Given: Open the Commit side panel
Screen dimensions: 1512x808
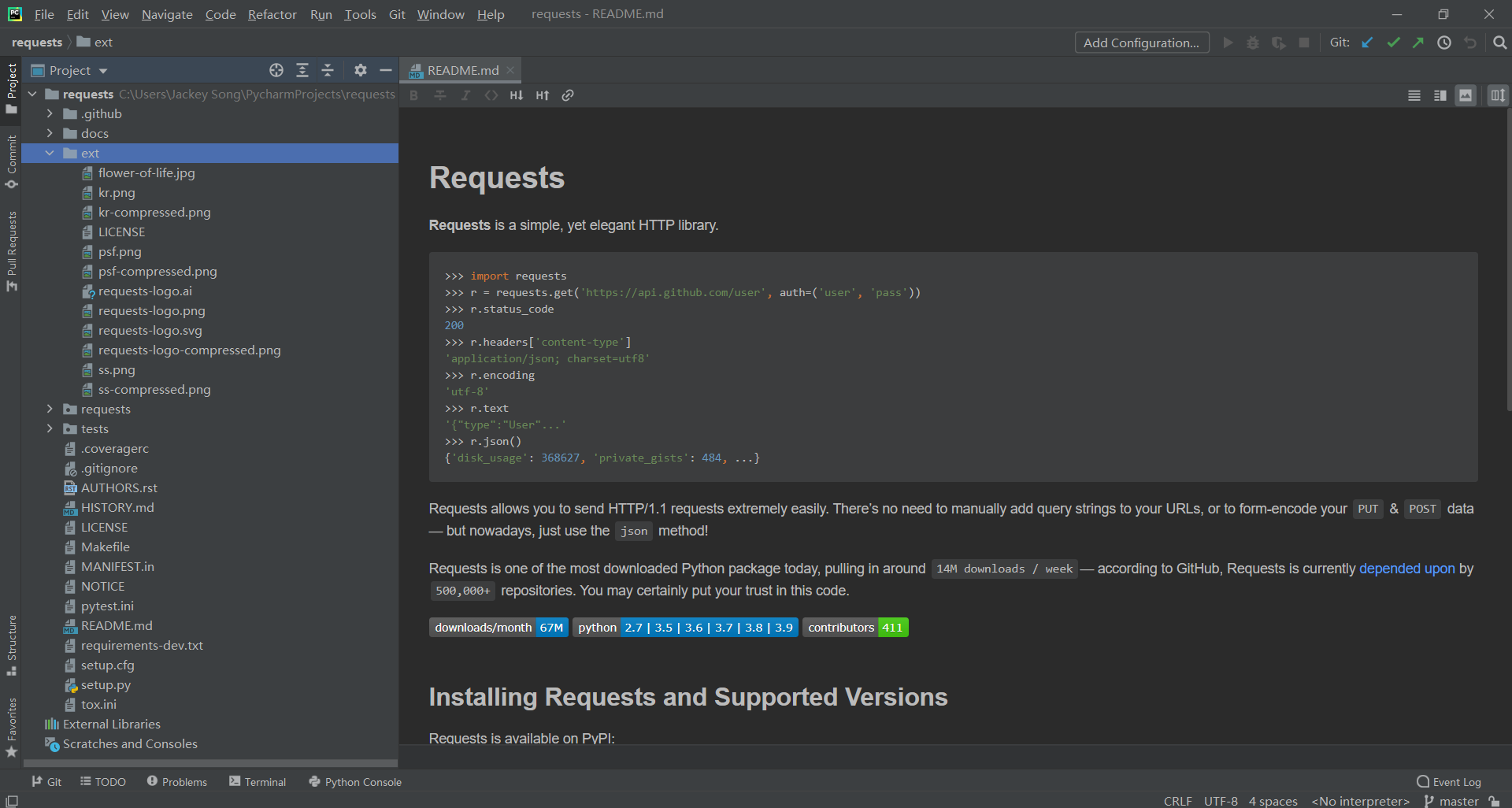Looking at the screenshot, I should [x=11, y=161].
